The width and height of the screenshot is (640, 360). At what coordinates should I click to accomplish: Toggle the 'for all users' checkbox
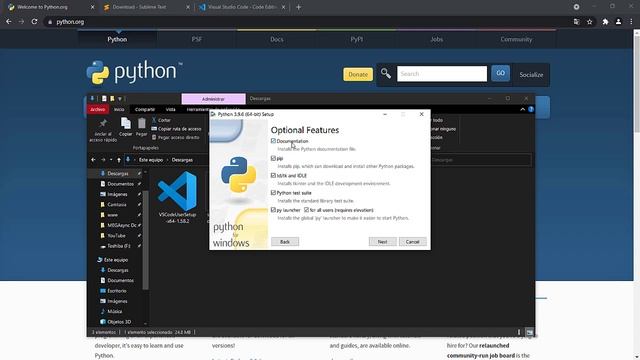307,210
